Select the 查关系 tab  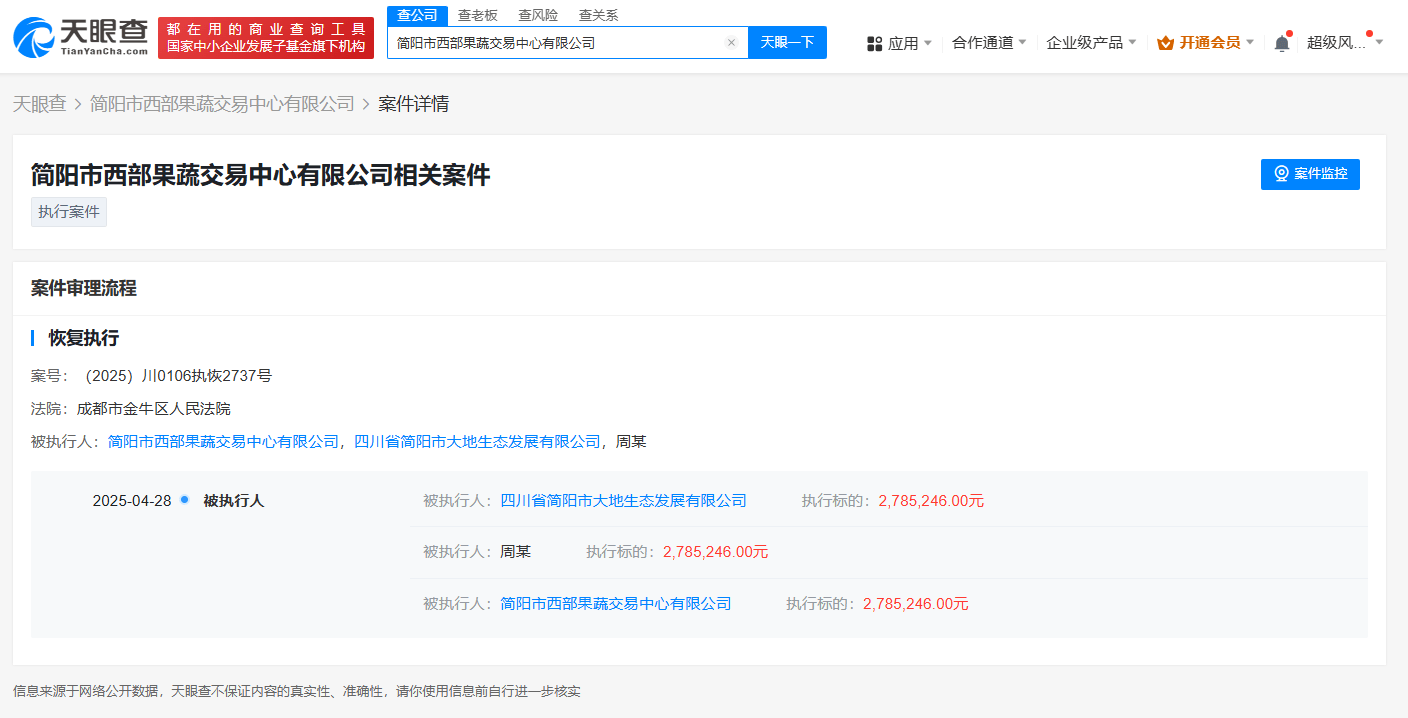tap(598, 15)
